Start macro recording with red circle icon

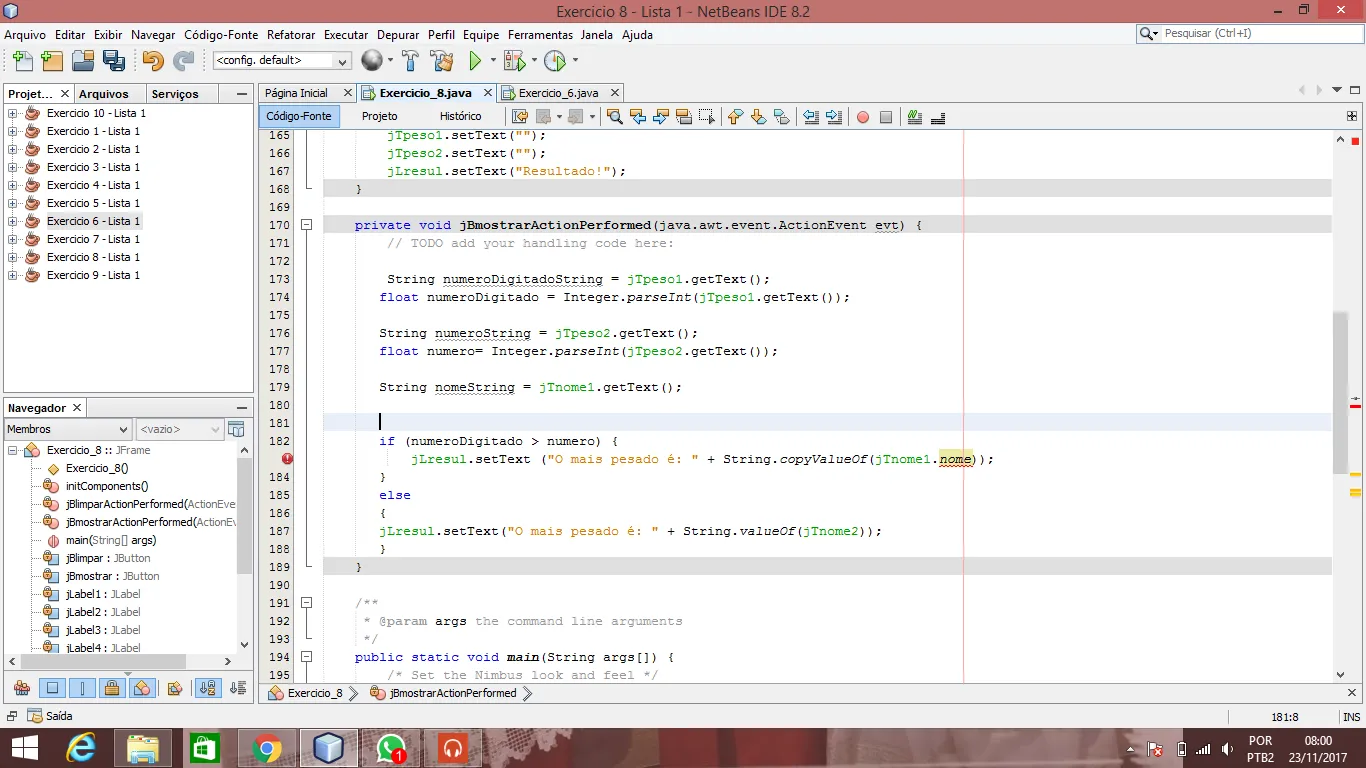[863, 117]
